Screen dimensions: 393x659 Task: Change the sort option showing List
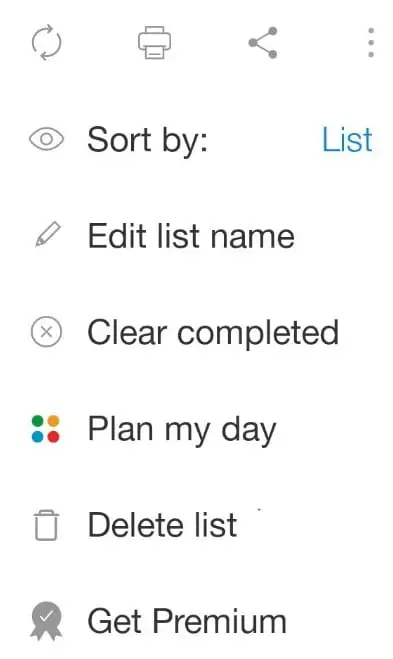(x=347, y=140)
